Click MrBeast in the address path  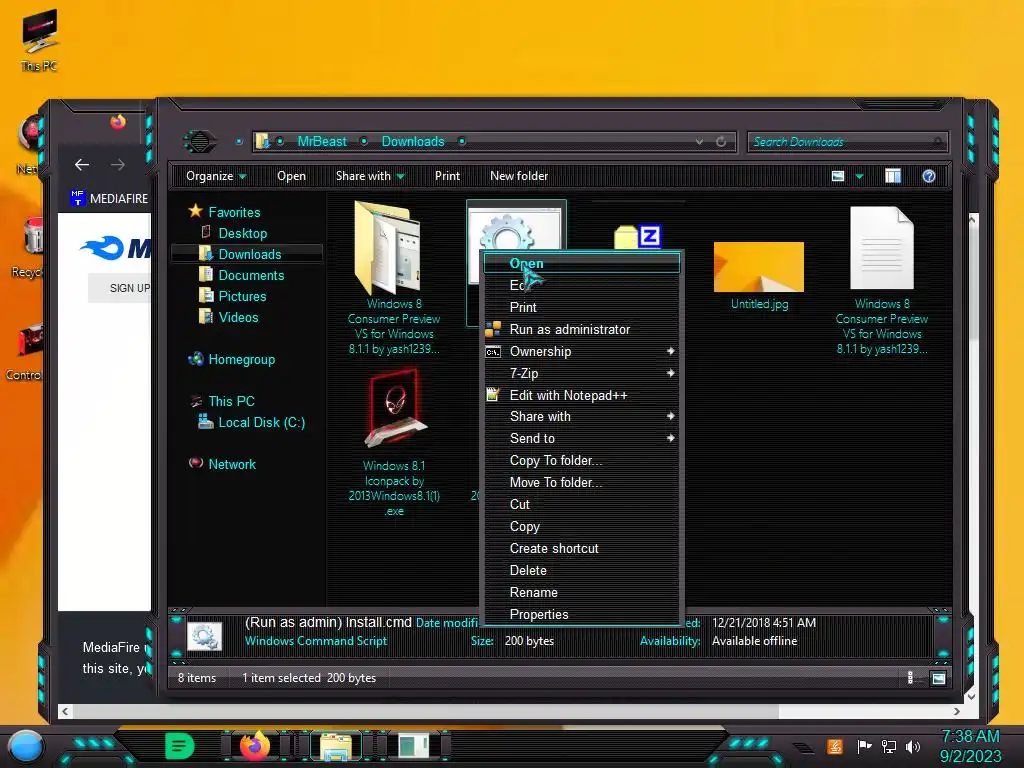(322, 141)
